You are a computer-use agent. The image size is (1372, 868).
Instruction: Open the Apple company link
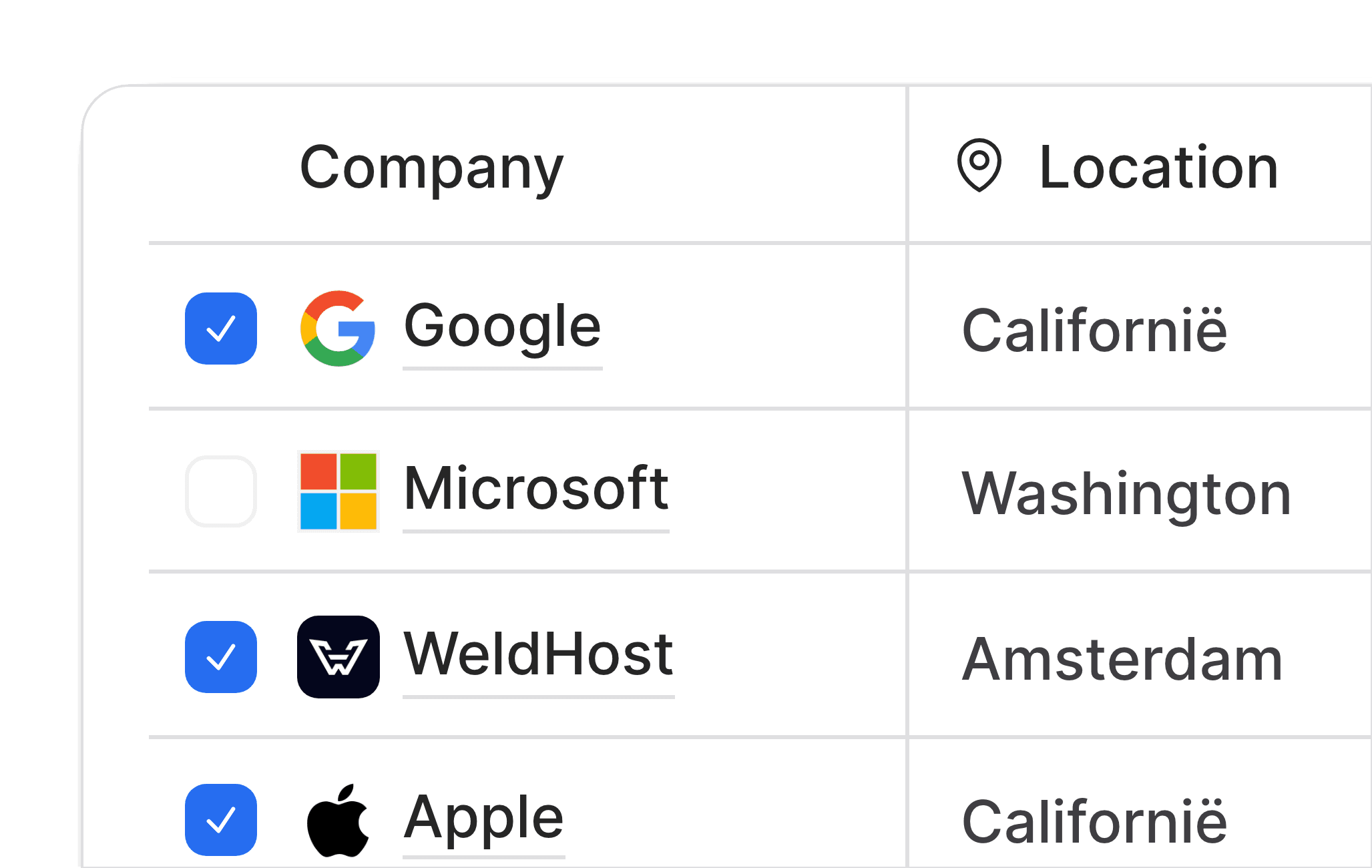[x=484, y=820]
